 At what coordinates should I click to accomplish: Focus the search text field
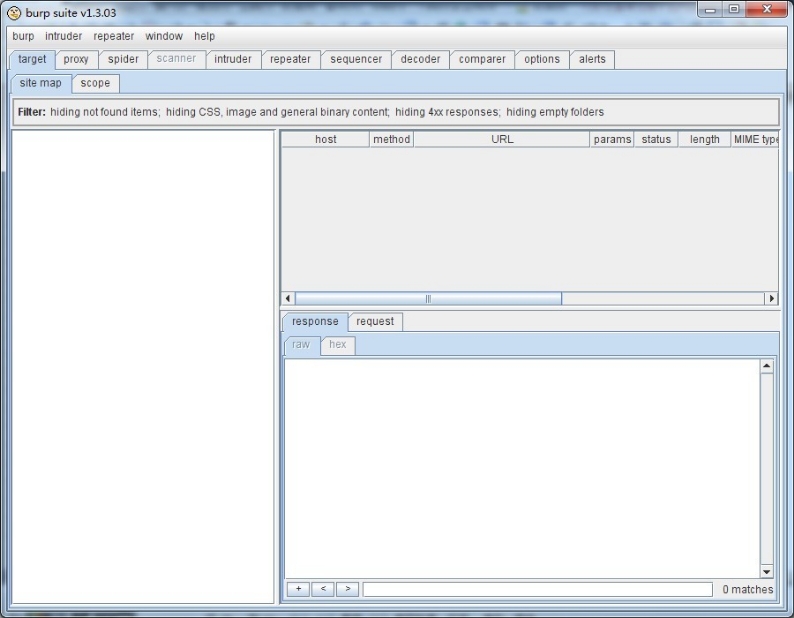tap(538, 590)
